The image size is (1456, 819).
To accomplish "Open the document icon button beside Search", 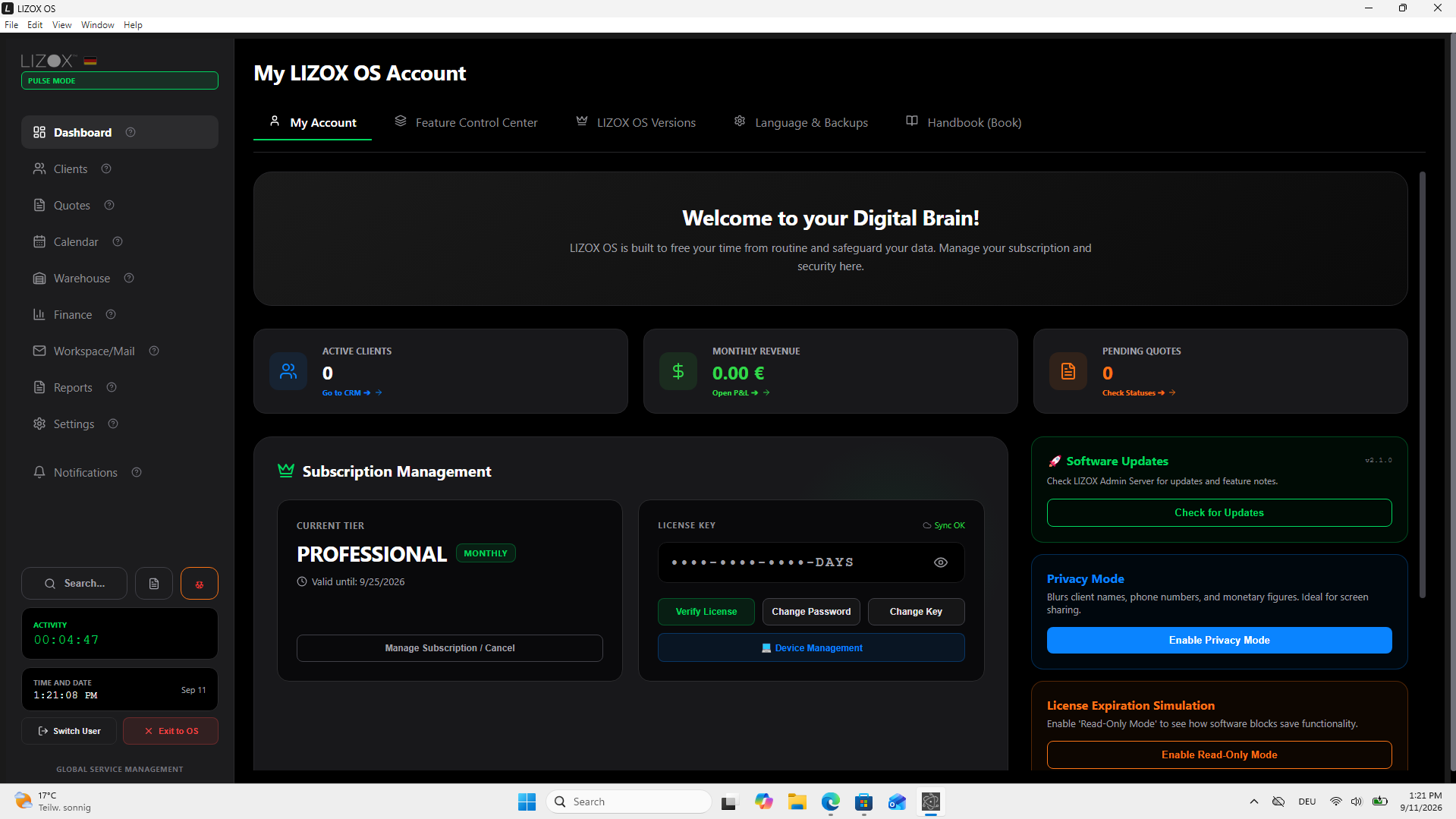I will pyautogui.click(x=154, y=584).
